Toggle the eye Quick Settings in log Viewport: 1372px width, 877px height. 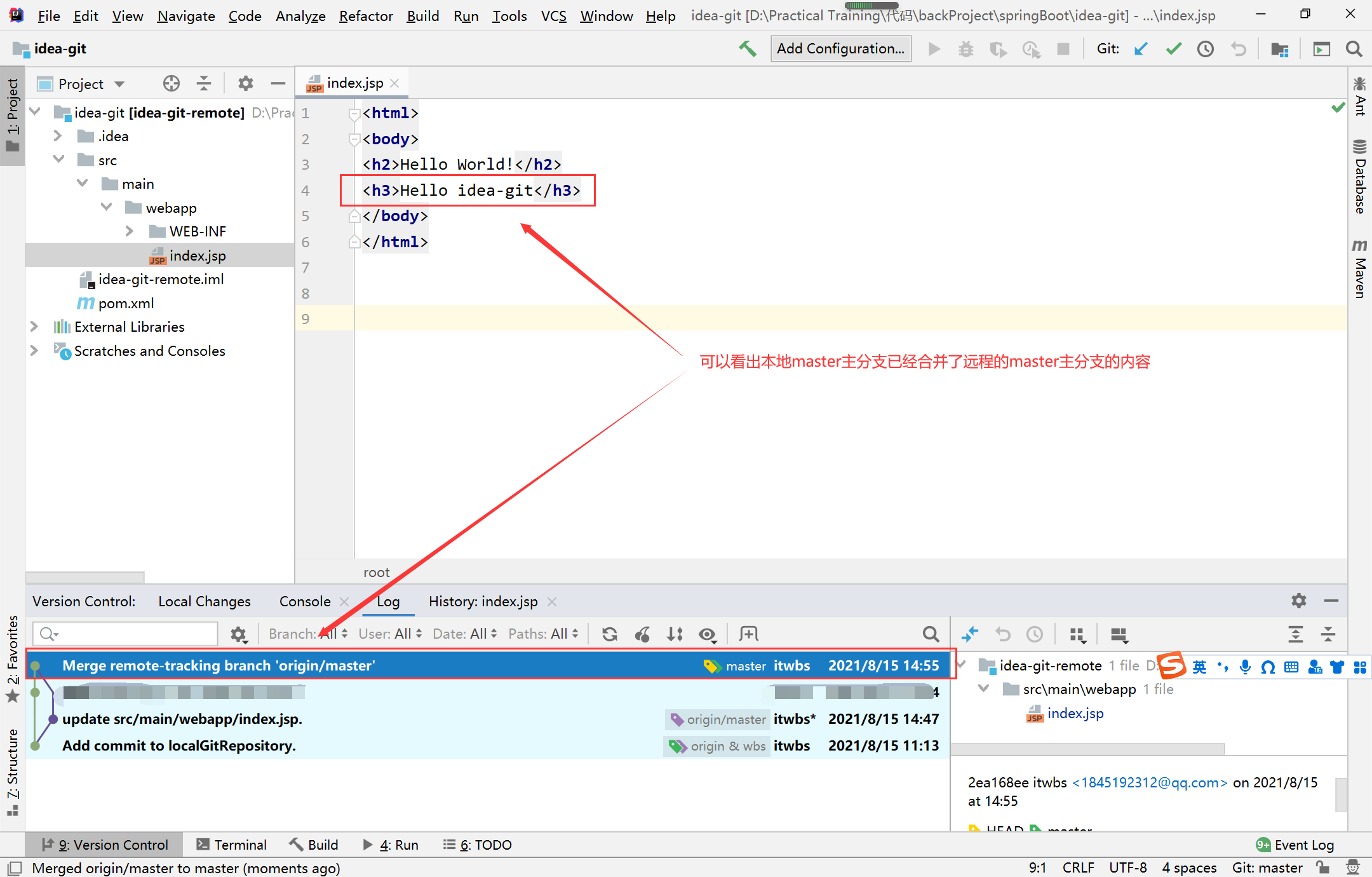pos(708,634)
